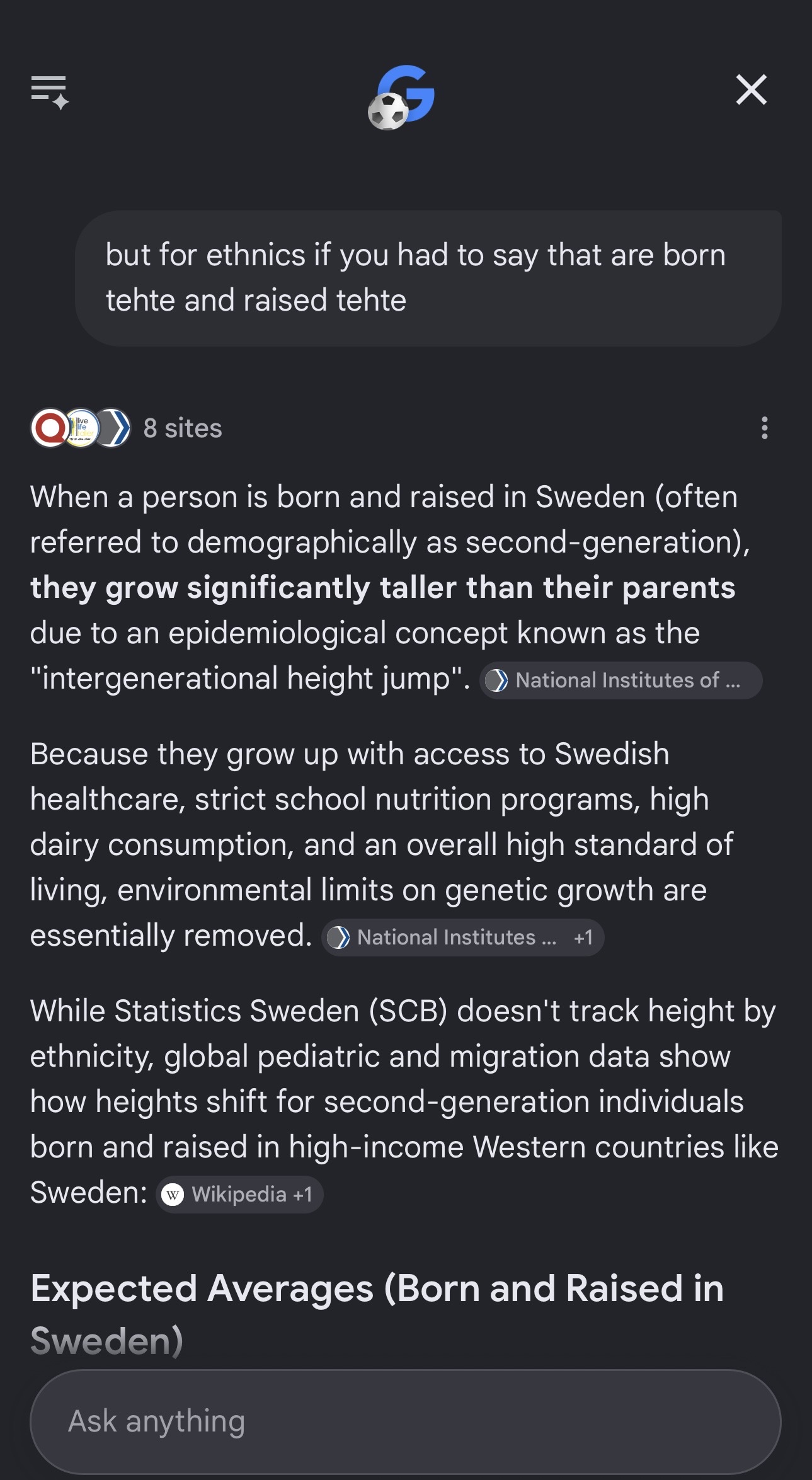Open the third source favicon with blue chevron

coord(112,428)
